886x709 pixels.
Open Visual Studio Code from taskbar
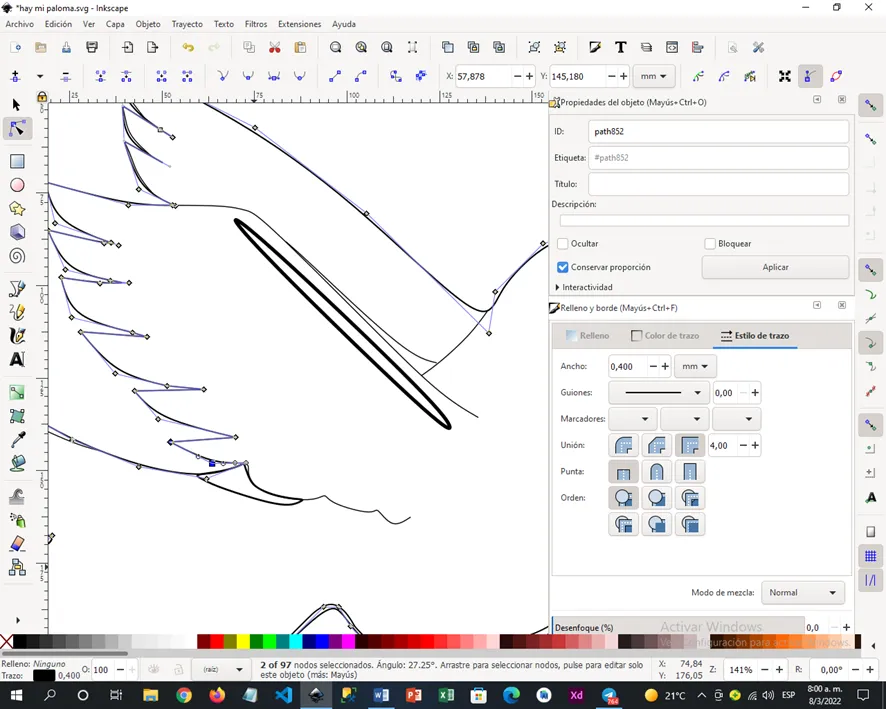pyautogui.click(x=284, y=695)
